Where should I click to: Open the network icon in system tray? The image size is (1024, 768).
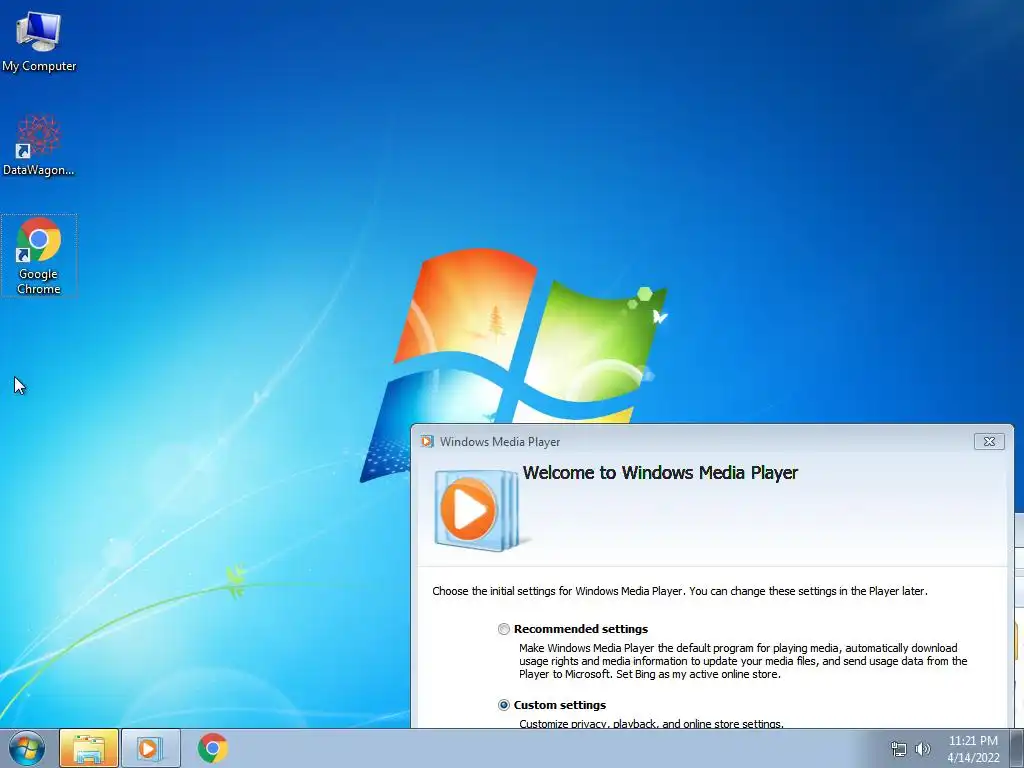click(899, 749)
